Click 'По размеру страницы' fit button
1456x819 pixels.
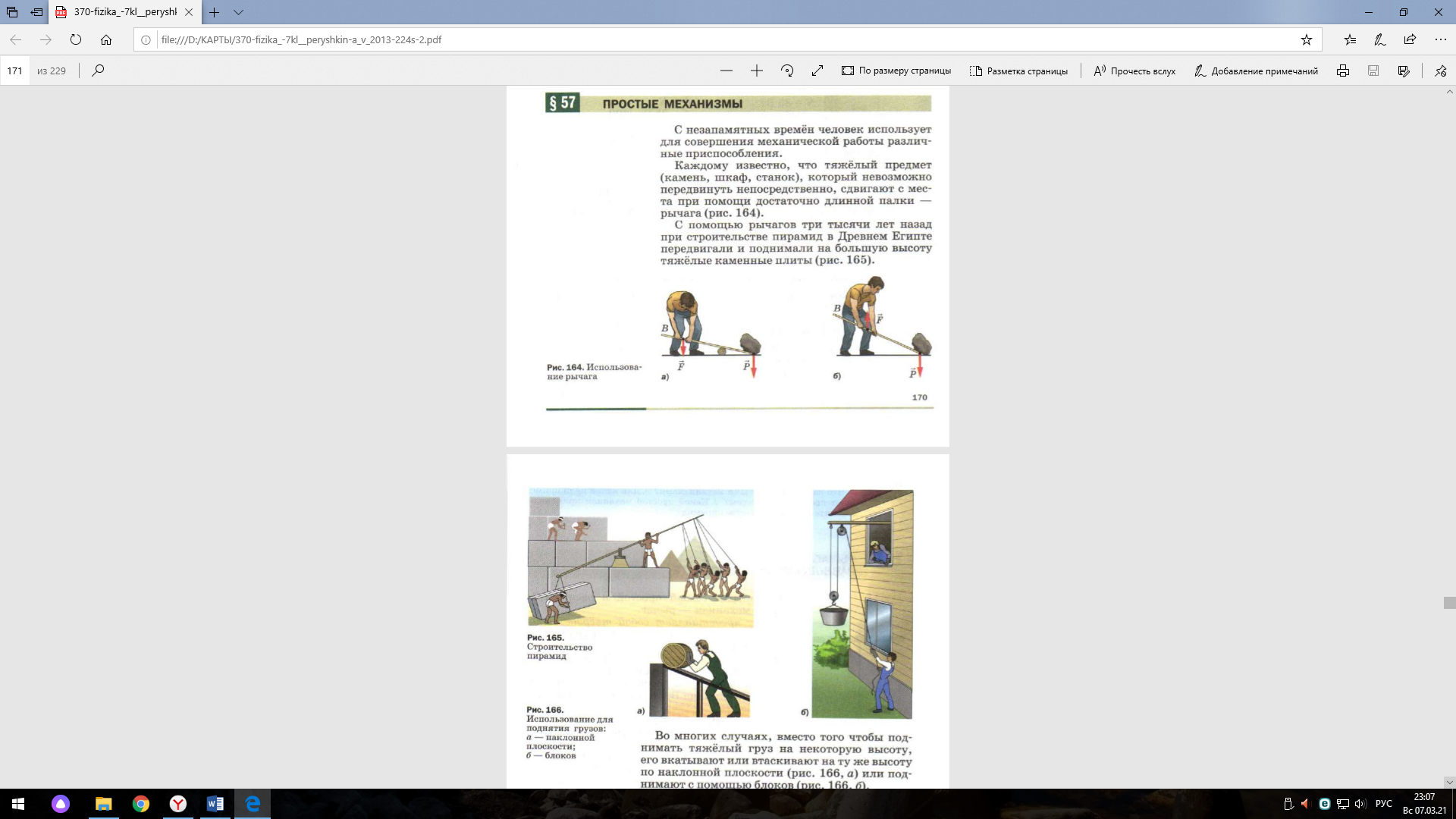(896, 71)
